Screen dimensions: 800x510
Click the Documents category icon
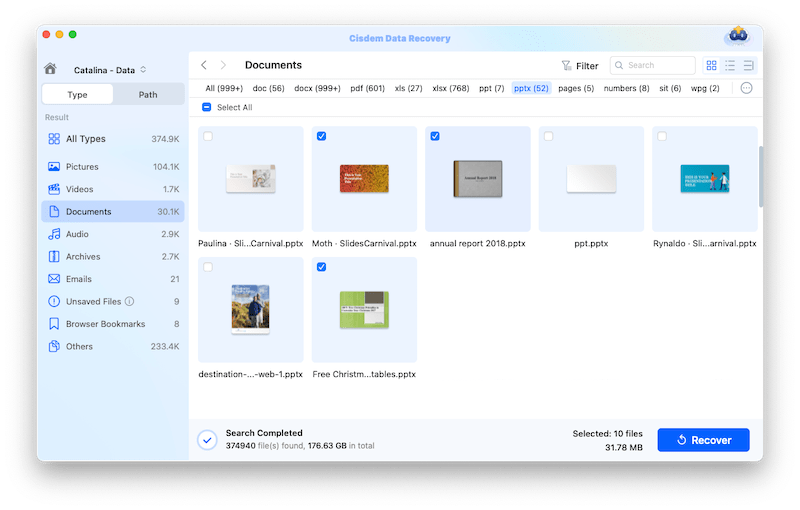pyautogui.click(x=54, y=212)
